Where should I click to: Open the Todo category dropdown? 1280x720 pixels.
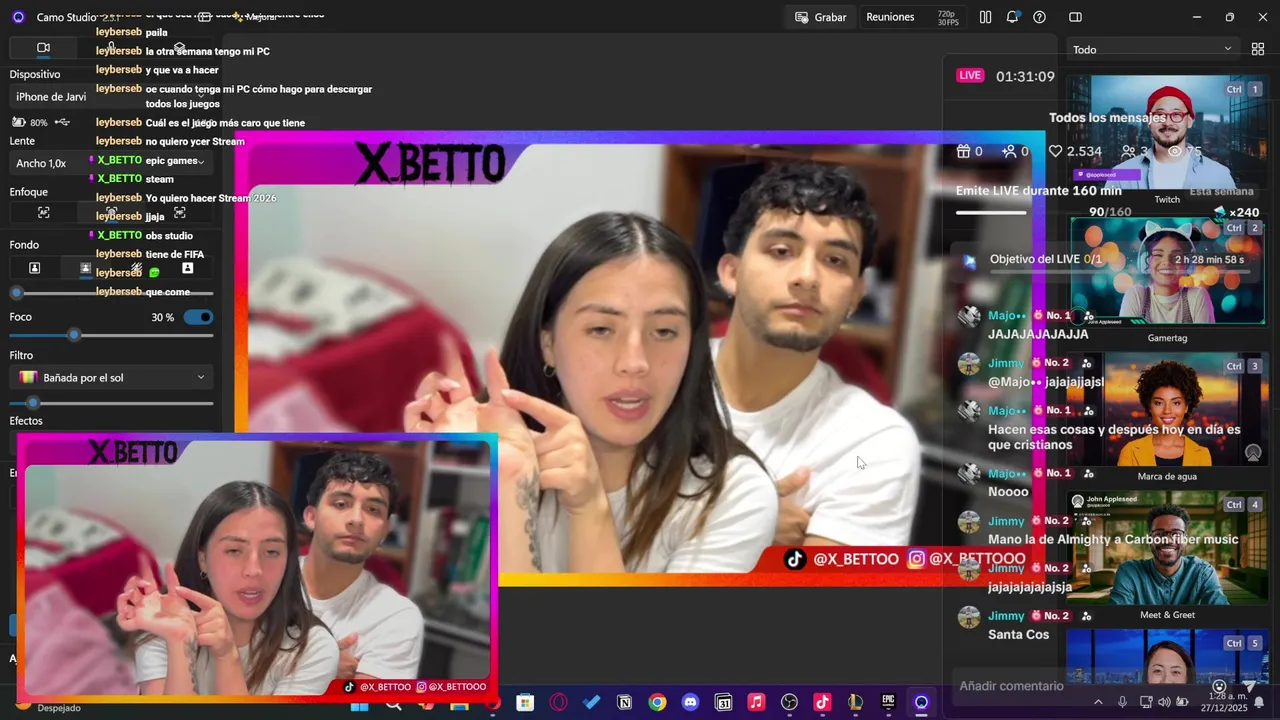(1152, 49)
